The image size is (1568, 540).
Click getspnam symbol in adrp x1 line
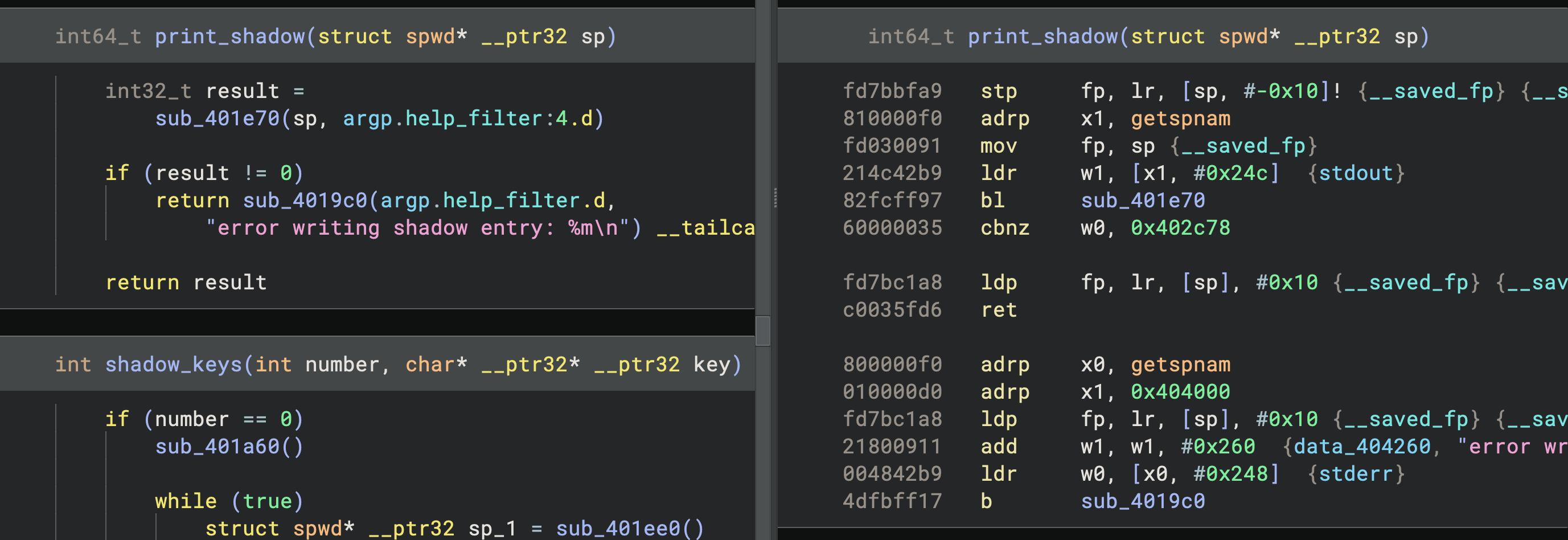pos(1180,118)
